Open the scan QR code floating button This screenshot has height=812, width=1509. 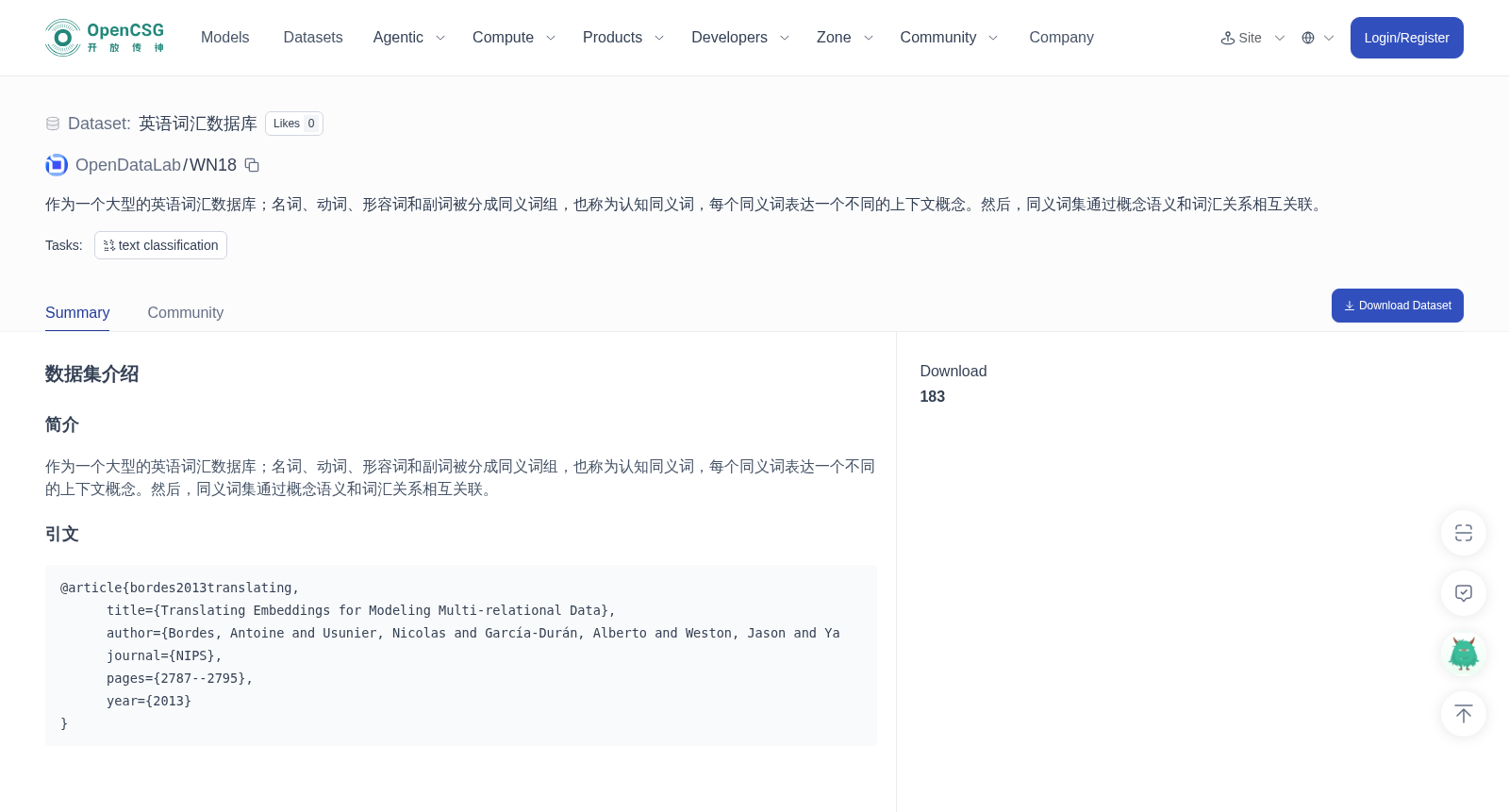click(1464, 533)
